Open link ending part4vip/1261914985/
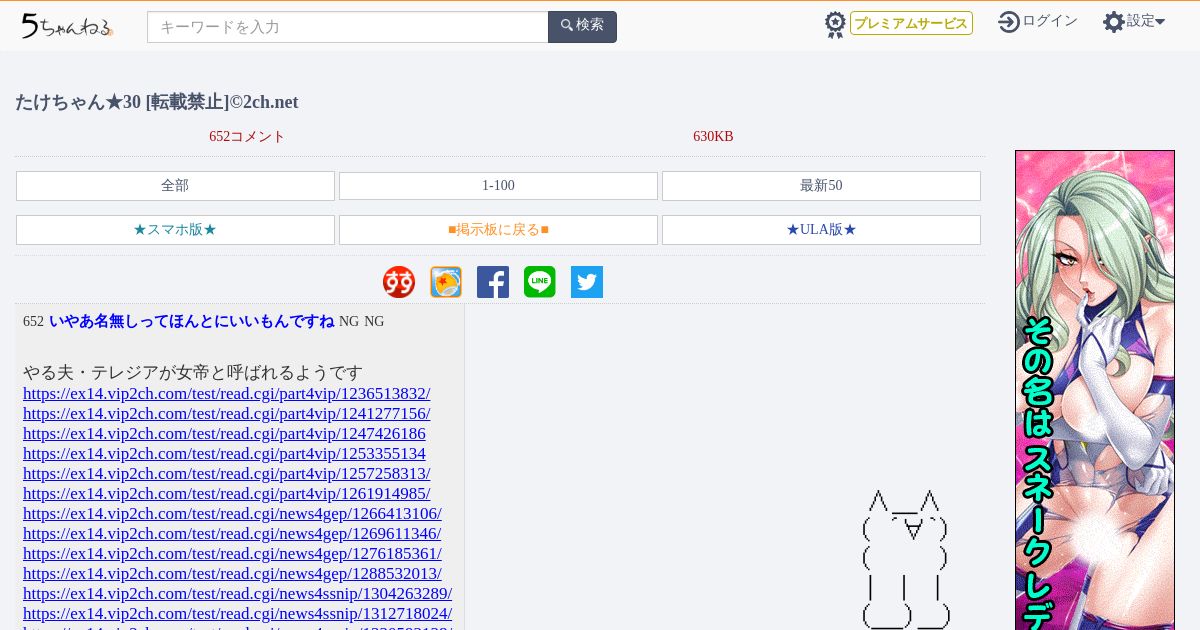Viewport: 1200px width, 630px height. point(227,494)
